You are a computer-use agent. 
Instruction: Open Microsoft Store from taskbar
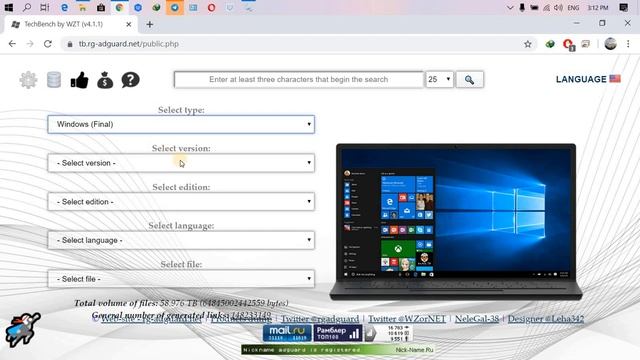(101, 7)
